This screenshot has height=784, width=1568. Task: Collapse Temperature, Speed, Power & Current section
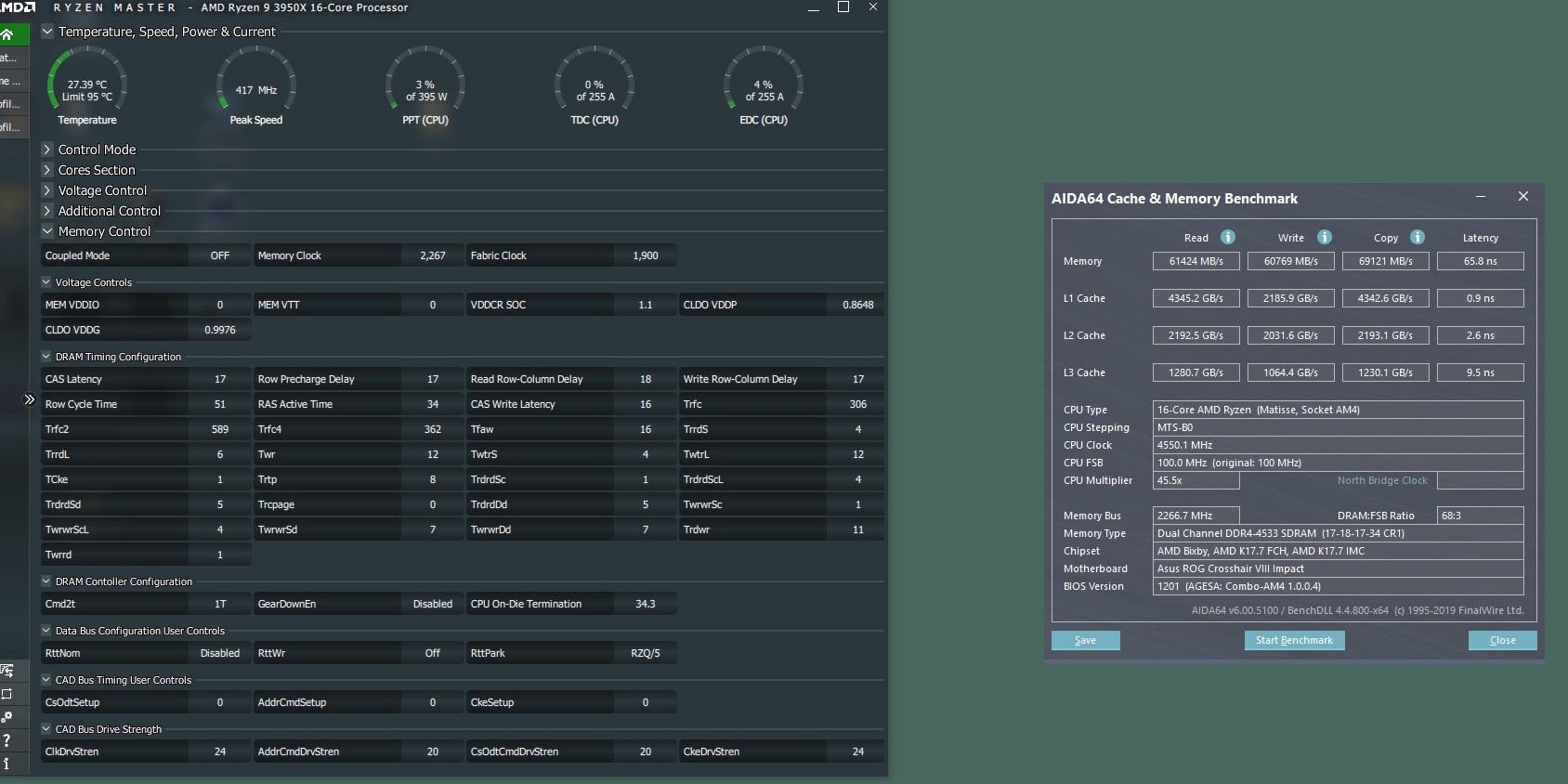pos(47,32)
